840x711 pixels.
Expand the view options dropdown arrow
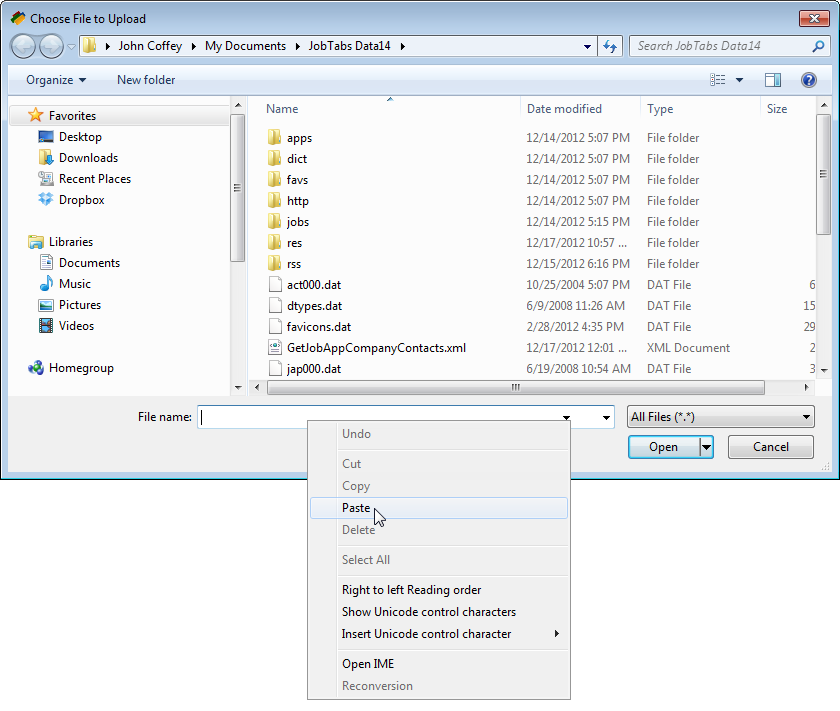[x=739, y=80]
